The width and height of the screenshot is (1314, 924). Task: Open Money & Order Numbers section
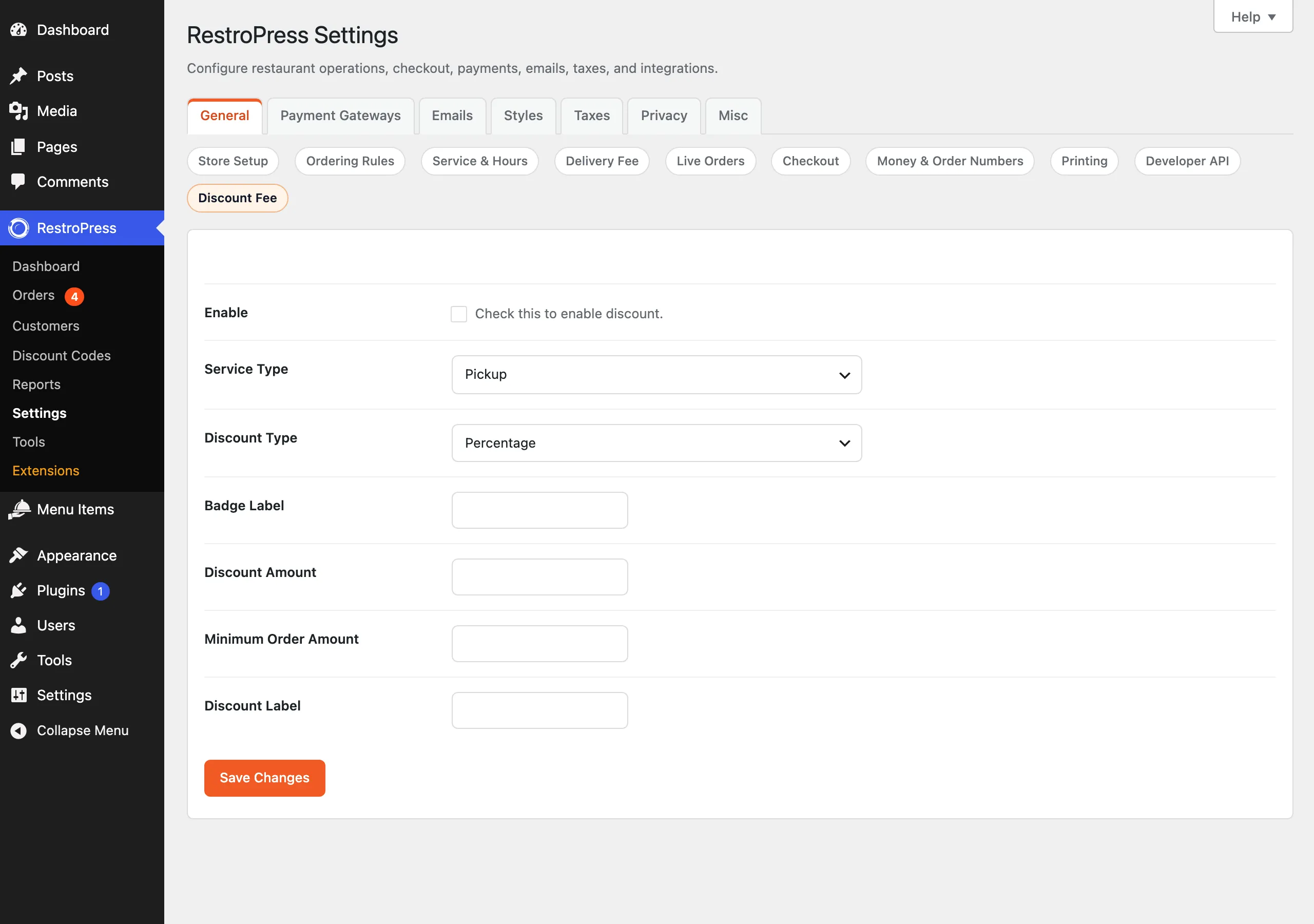coord(950,161)
